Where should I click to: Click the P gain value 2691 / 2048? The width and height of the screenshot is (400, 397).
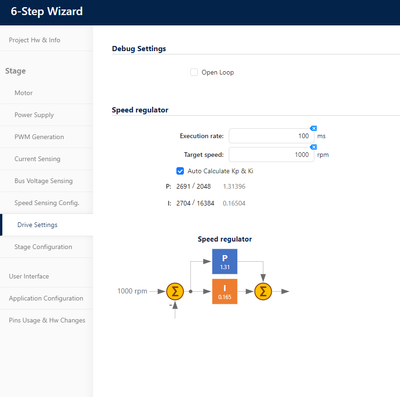point(193,186)
